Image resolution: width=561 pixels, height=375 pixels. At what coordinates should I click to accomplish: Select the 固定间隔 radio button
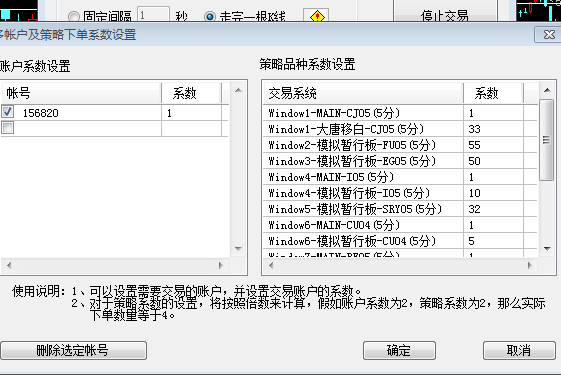74,16
